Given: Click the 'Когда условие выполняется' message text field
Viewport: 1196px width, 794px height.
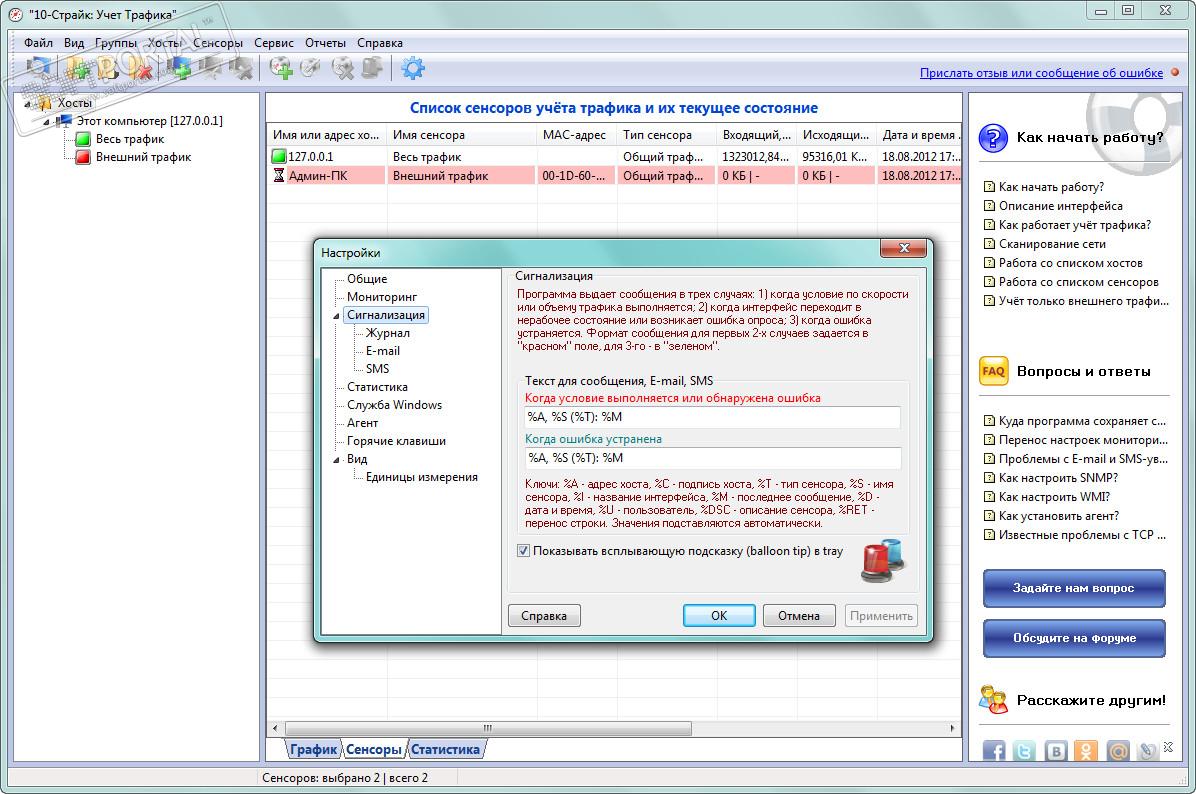Looking at the screenshot, I should [x=712, y=416].
